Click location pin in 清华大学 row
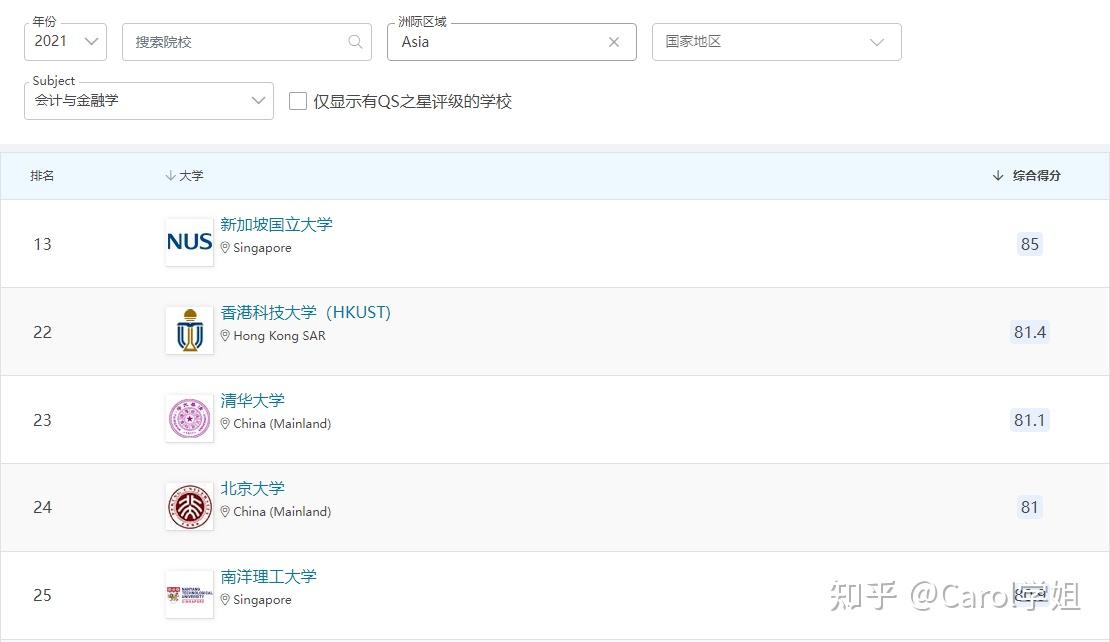1110x642 pixels. [225, 423]
